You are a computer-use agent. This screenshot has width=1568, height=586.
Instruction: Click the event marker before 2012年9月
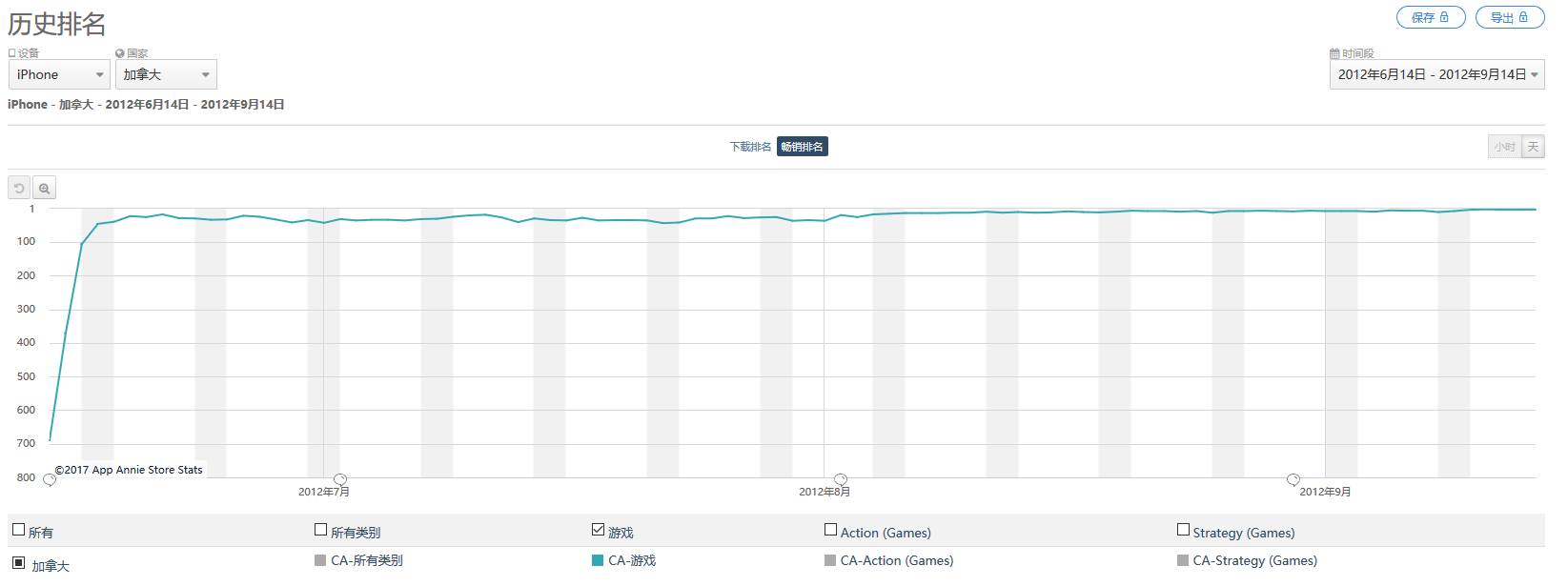click(x=1293, y=479)
